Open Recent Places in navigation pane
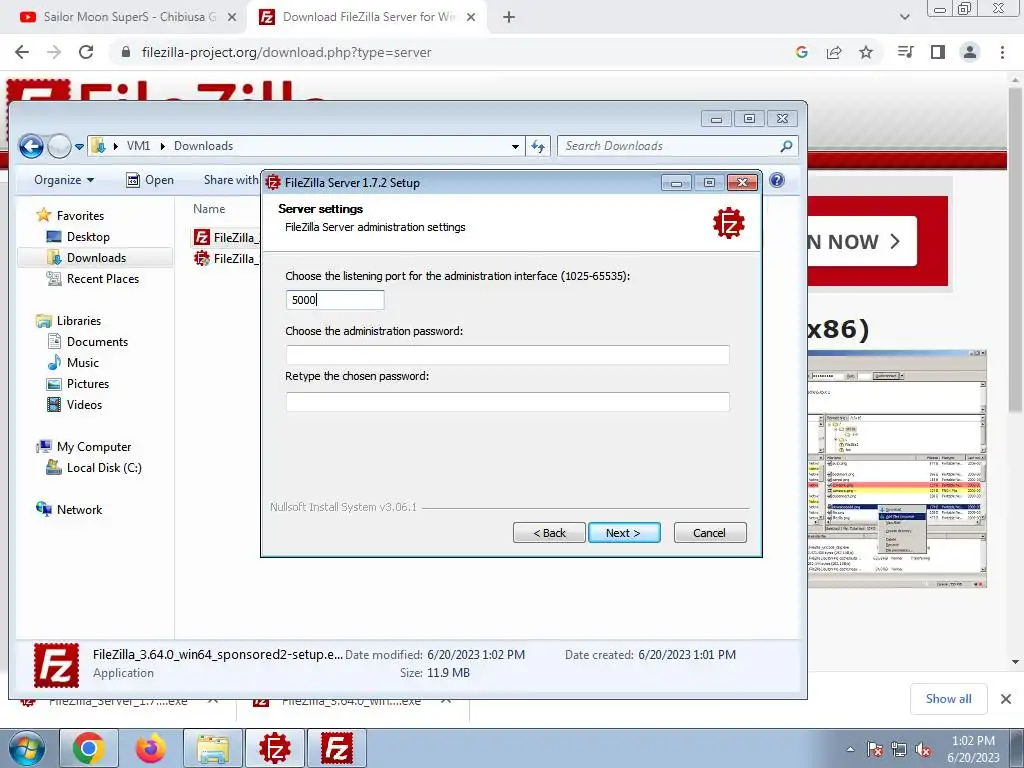Viewport: 1024px width, 768px height. tap(93, 279)
